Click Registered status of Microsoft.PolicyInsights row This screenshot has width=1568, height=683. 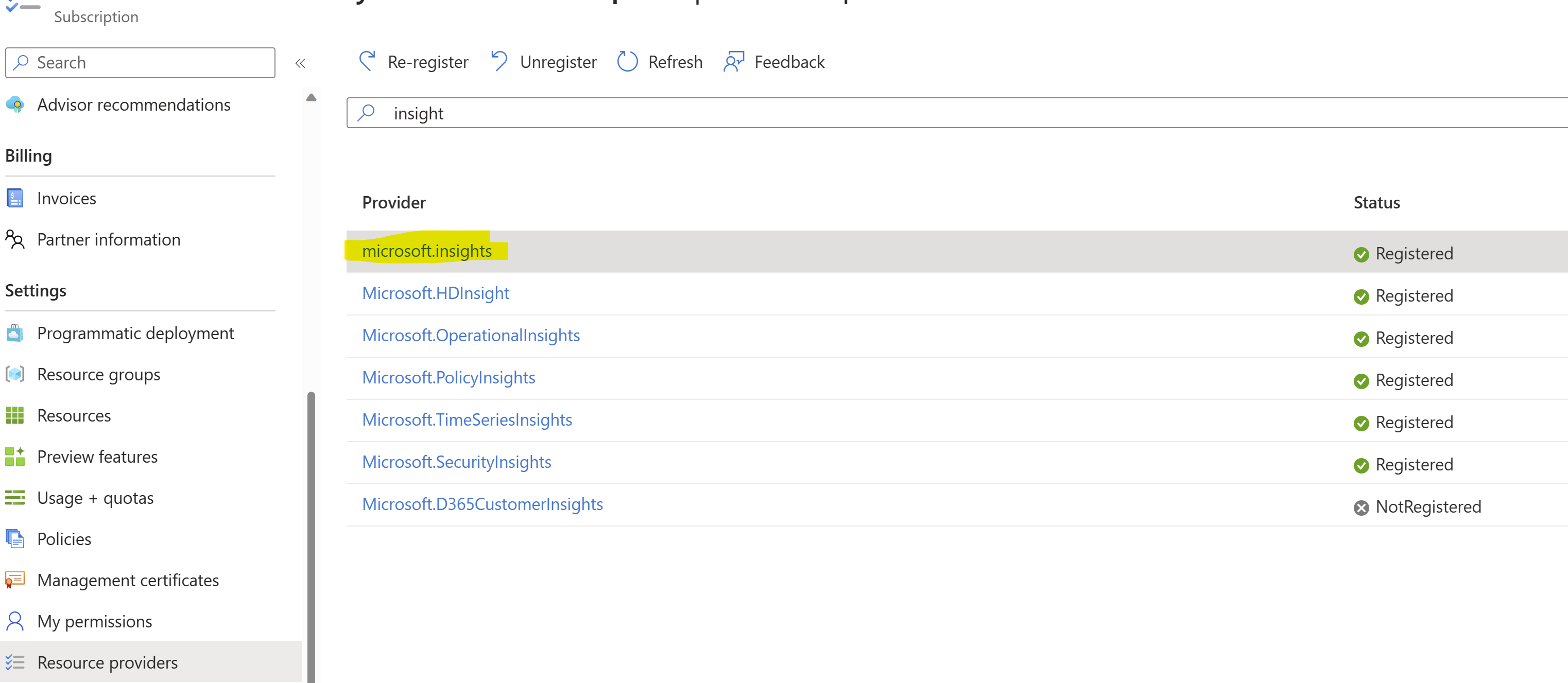1414,380
